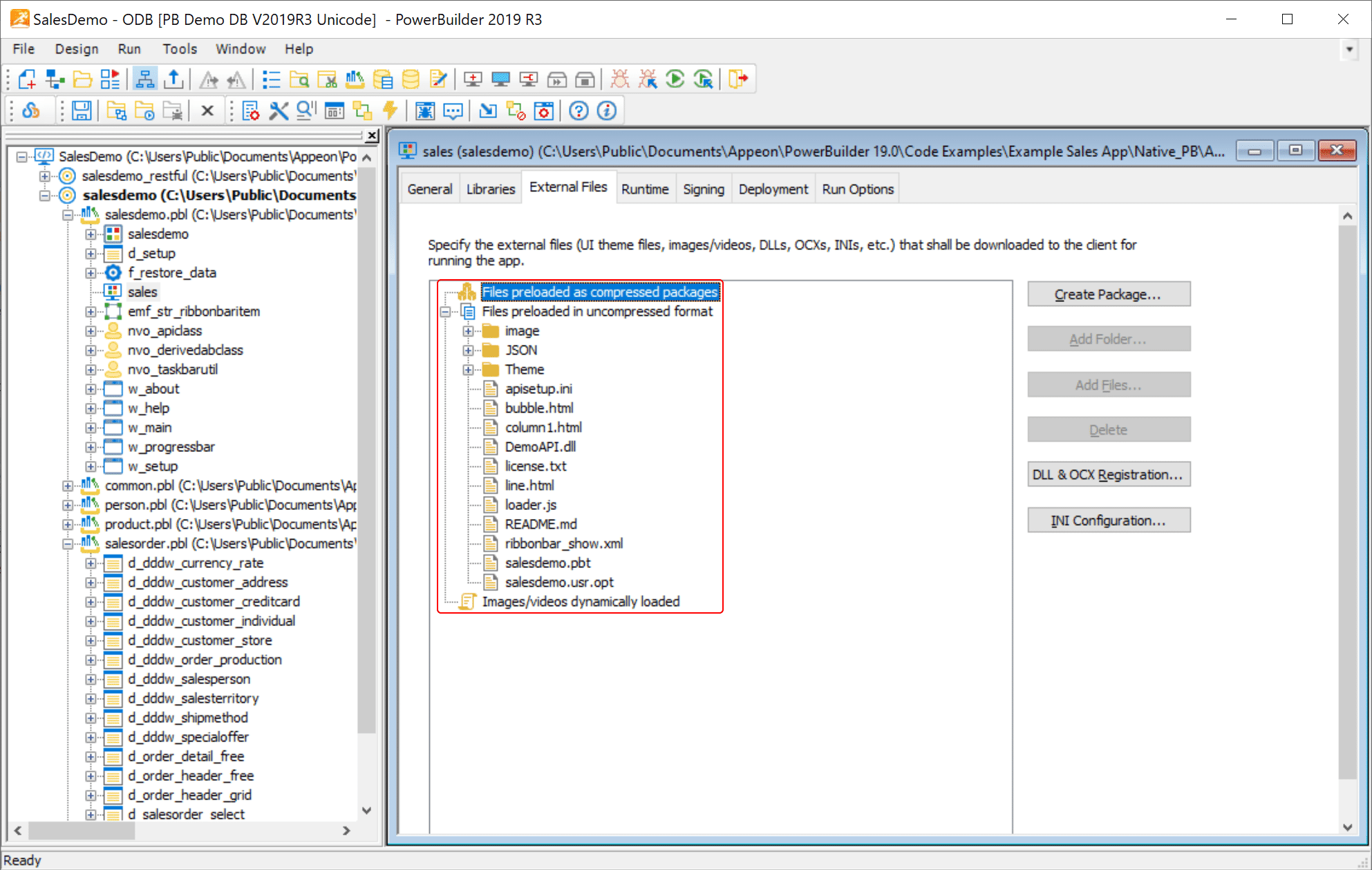
Task: Switch to the Deployment tab
Action: pos(773,189)
